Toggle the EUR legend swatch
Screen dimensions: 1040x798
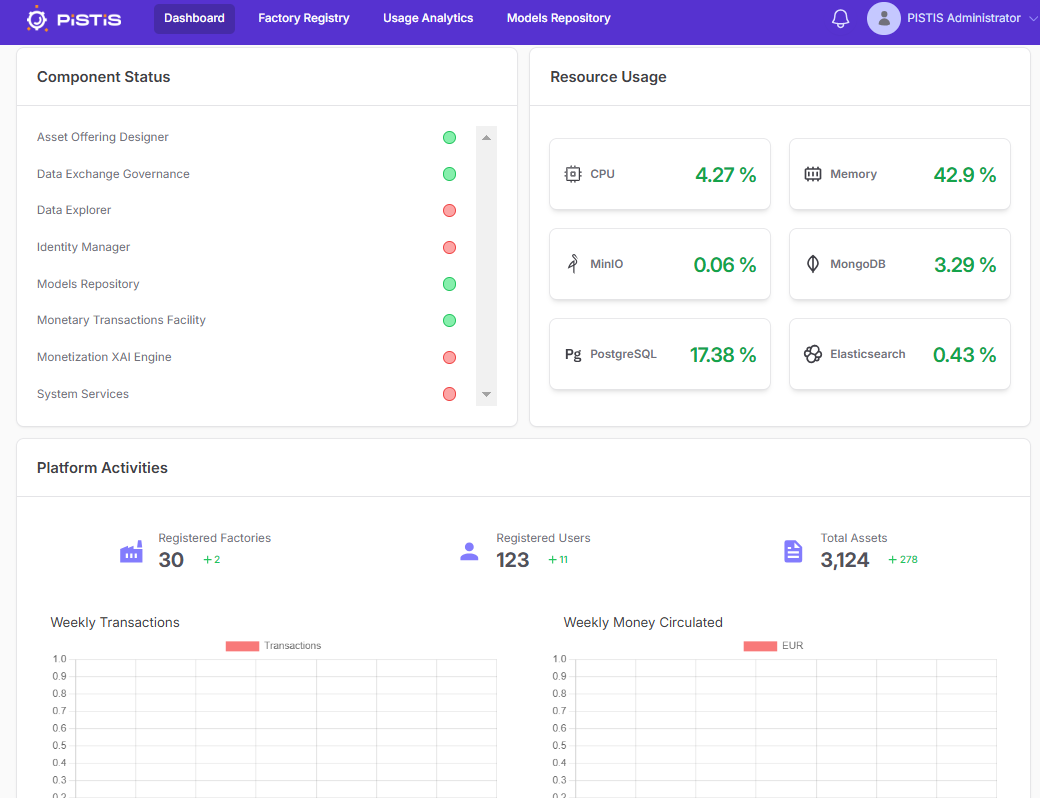click(760, 646)
